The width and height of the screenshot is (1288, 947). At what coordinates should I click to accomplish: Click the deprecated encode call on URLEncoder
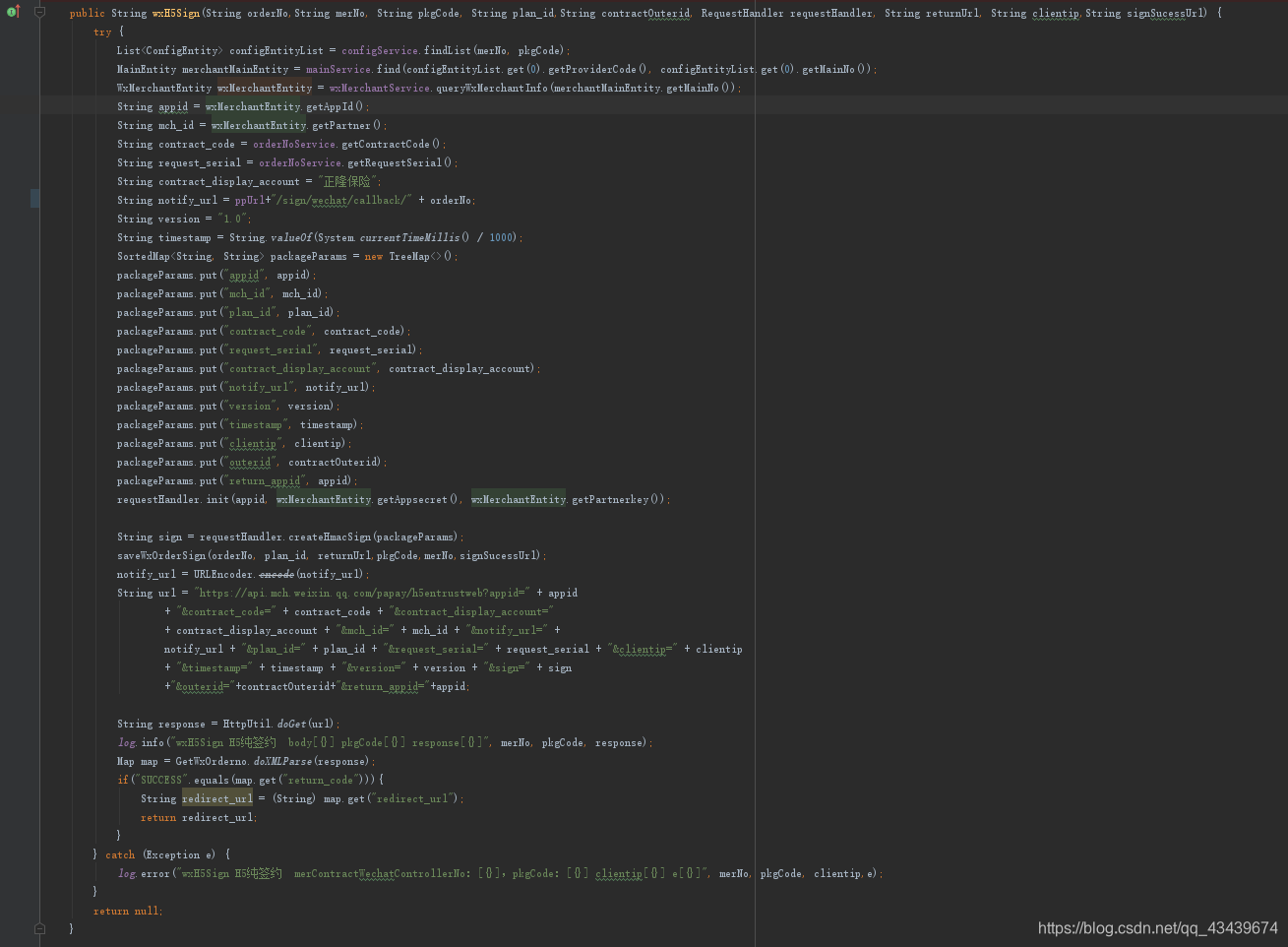[x=276, y=574]
